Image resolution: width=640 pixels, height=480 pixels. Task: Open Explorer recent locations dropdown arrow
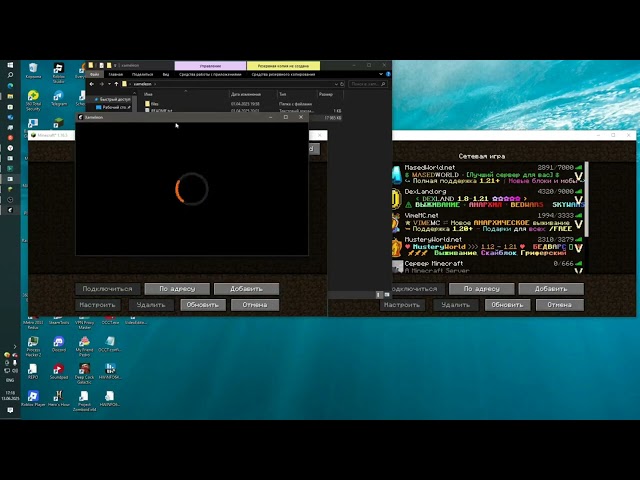(109, 84)
